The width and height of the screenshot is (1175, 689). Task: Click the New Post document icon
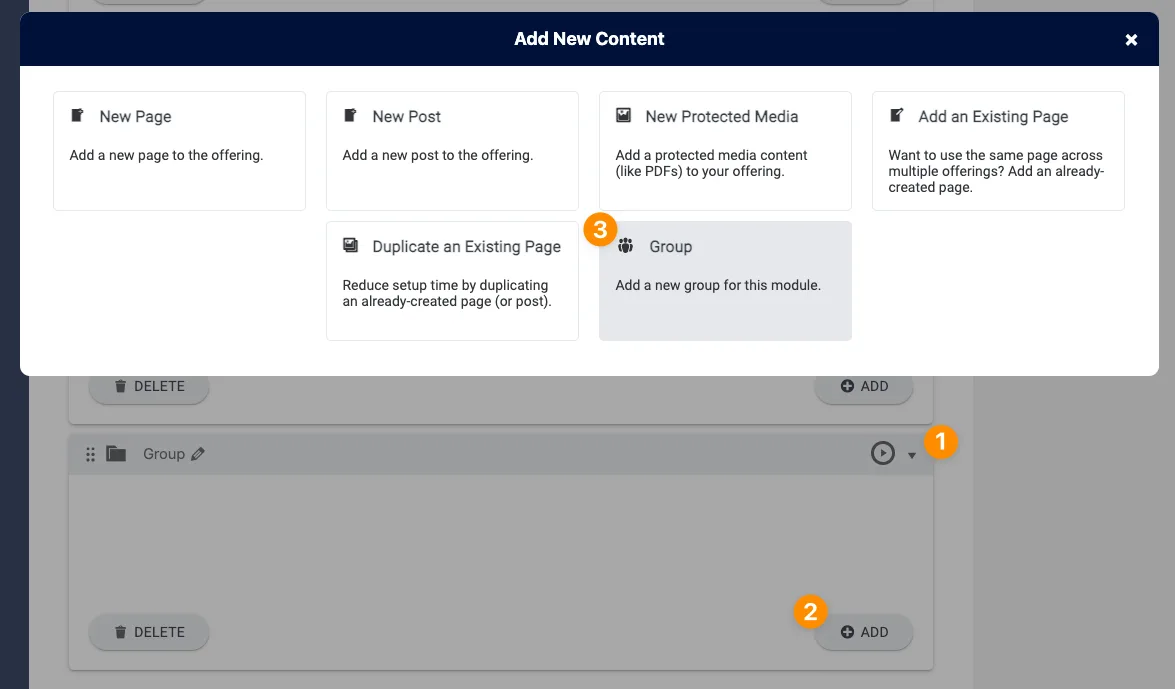pyautogui.click(x=350, y=115)
